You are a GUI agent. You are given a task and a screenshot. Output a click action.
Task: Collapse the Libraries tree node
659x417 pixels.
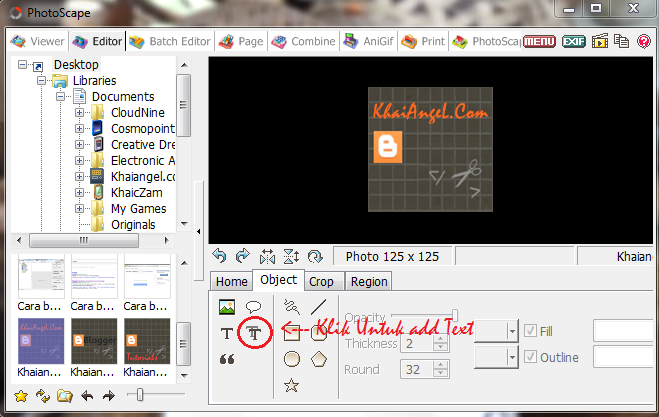click(x=41, y=80)
